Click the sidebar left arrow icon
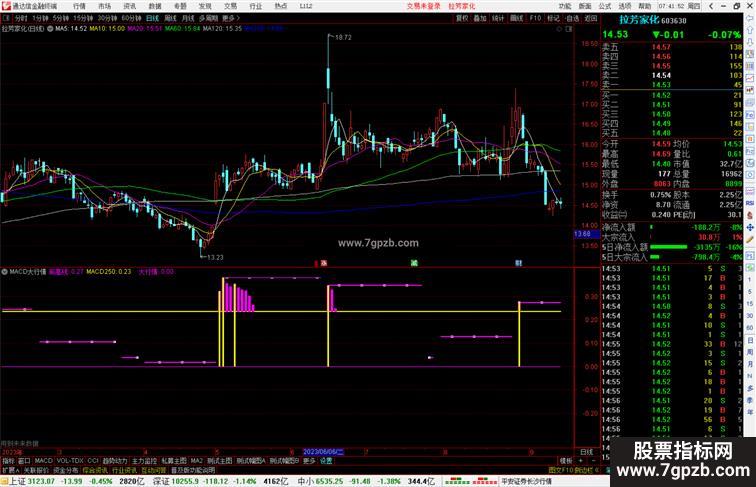 pyautogui.click(x=750, y=18)
